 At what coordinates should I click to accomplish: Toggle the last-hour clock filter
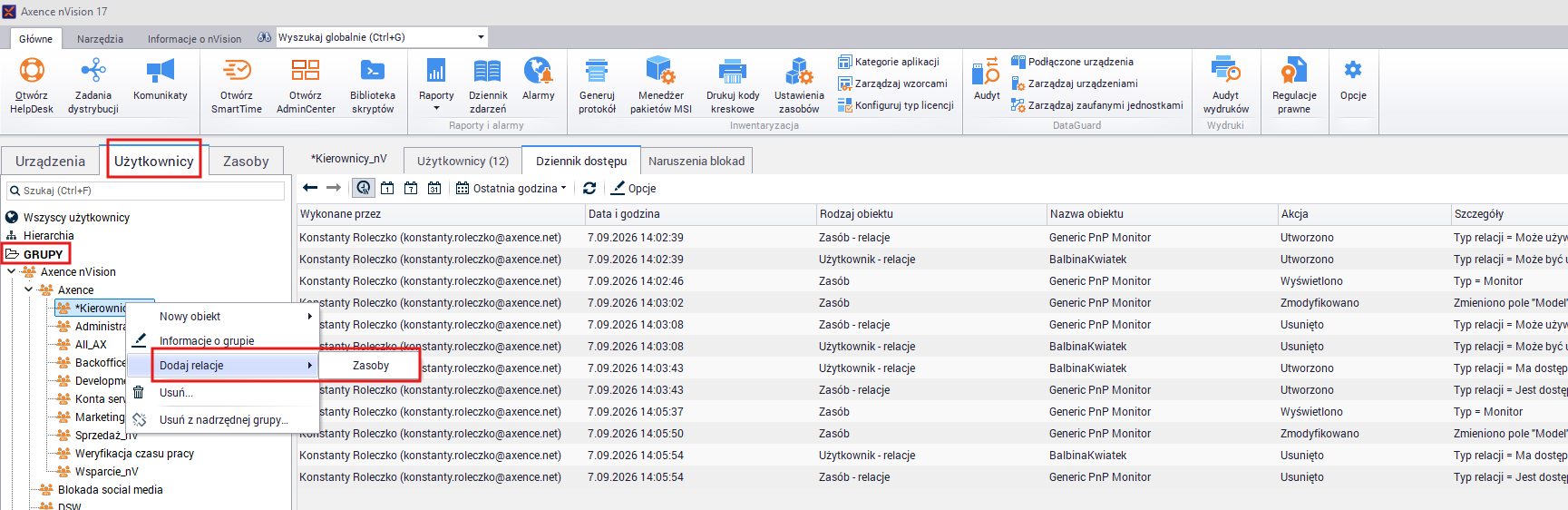[363, 188]
